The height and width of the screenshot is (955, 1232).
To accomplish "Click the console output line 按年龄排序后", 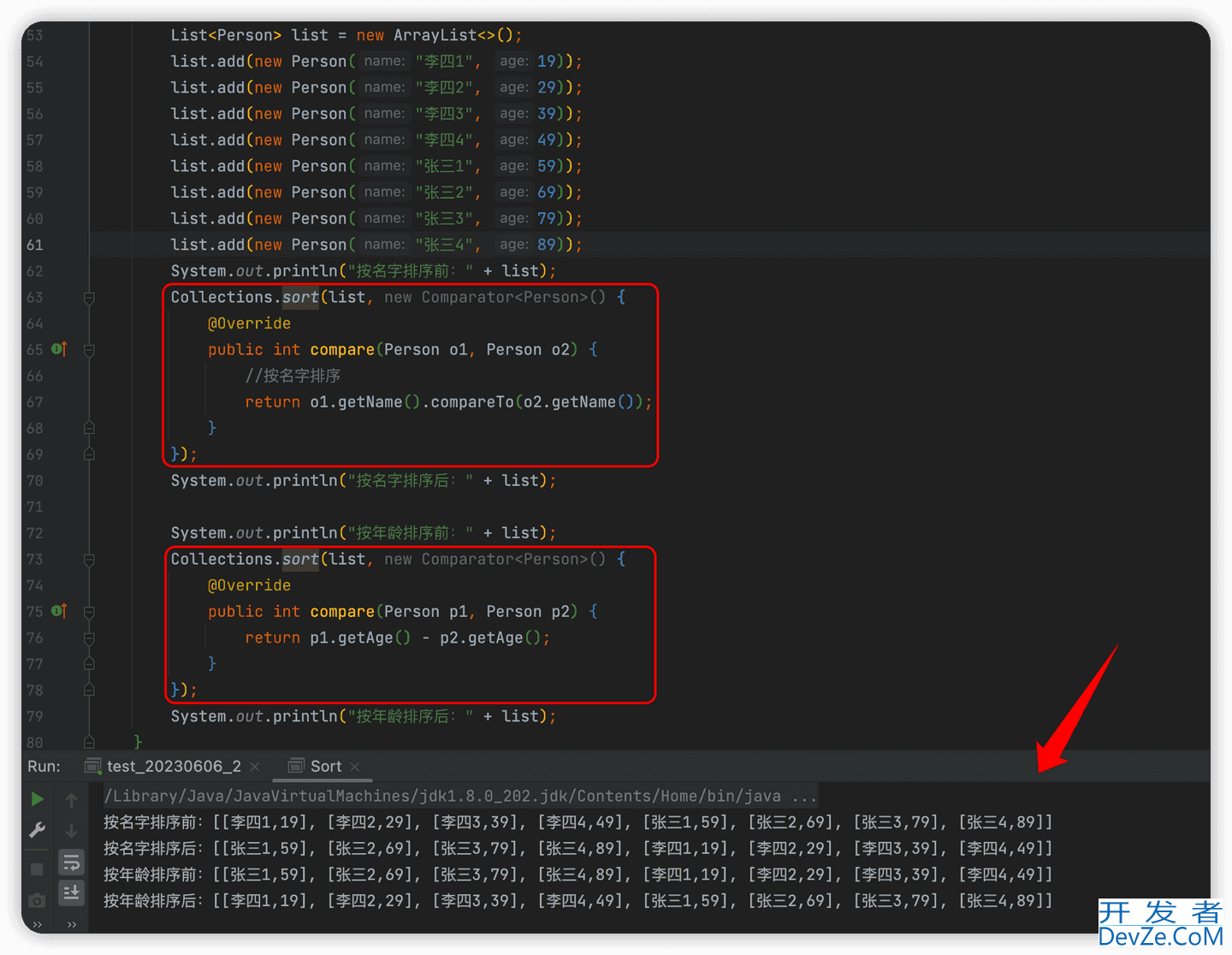I will click(x=578, y=901).
